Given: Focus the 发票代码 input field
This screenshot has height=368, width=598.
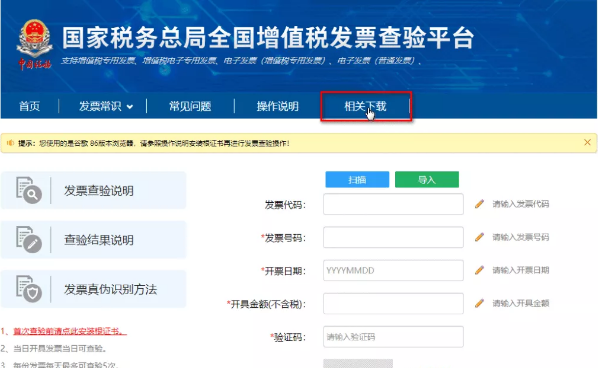Looking at the screenshot, I should [393, 204].
